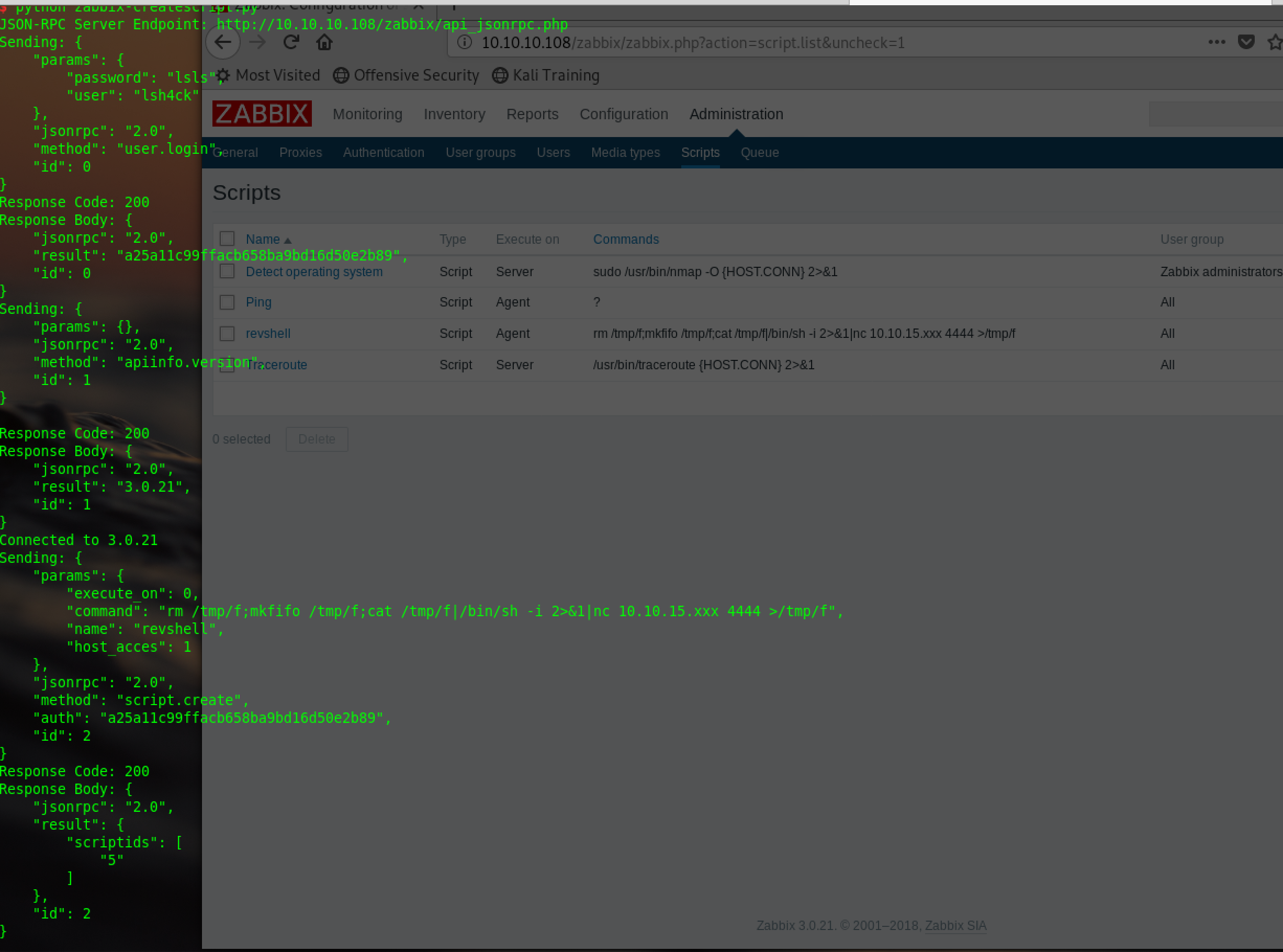Click the '/usr/bin/traceroute' command cell

(x=703, y=365)
